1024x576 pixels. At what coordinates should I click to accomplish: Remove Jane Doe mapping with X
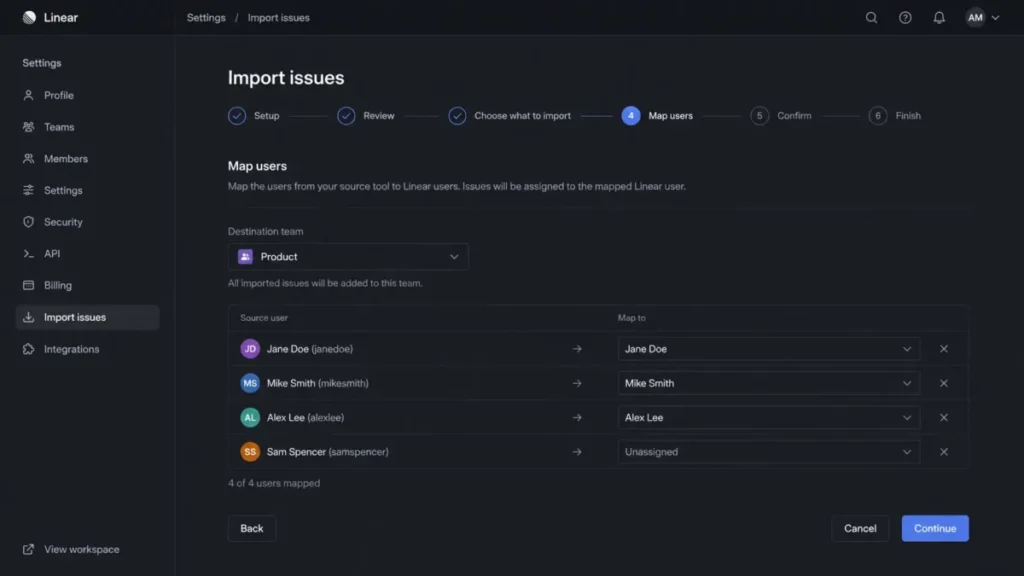tap(944, 349)
